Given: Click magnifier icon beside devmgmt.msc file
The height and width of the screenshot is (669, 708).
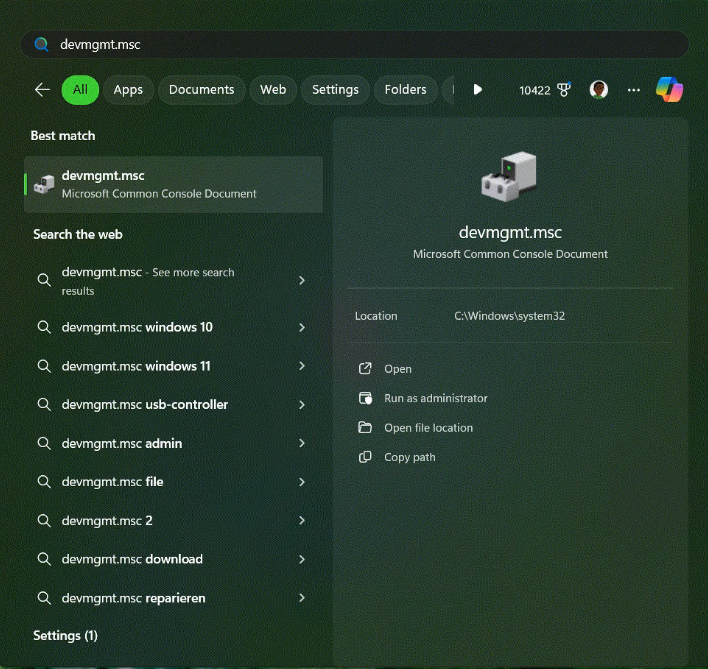Looking at the screenshot, I should 44,482.
